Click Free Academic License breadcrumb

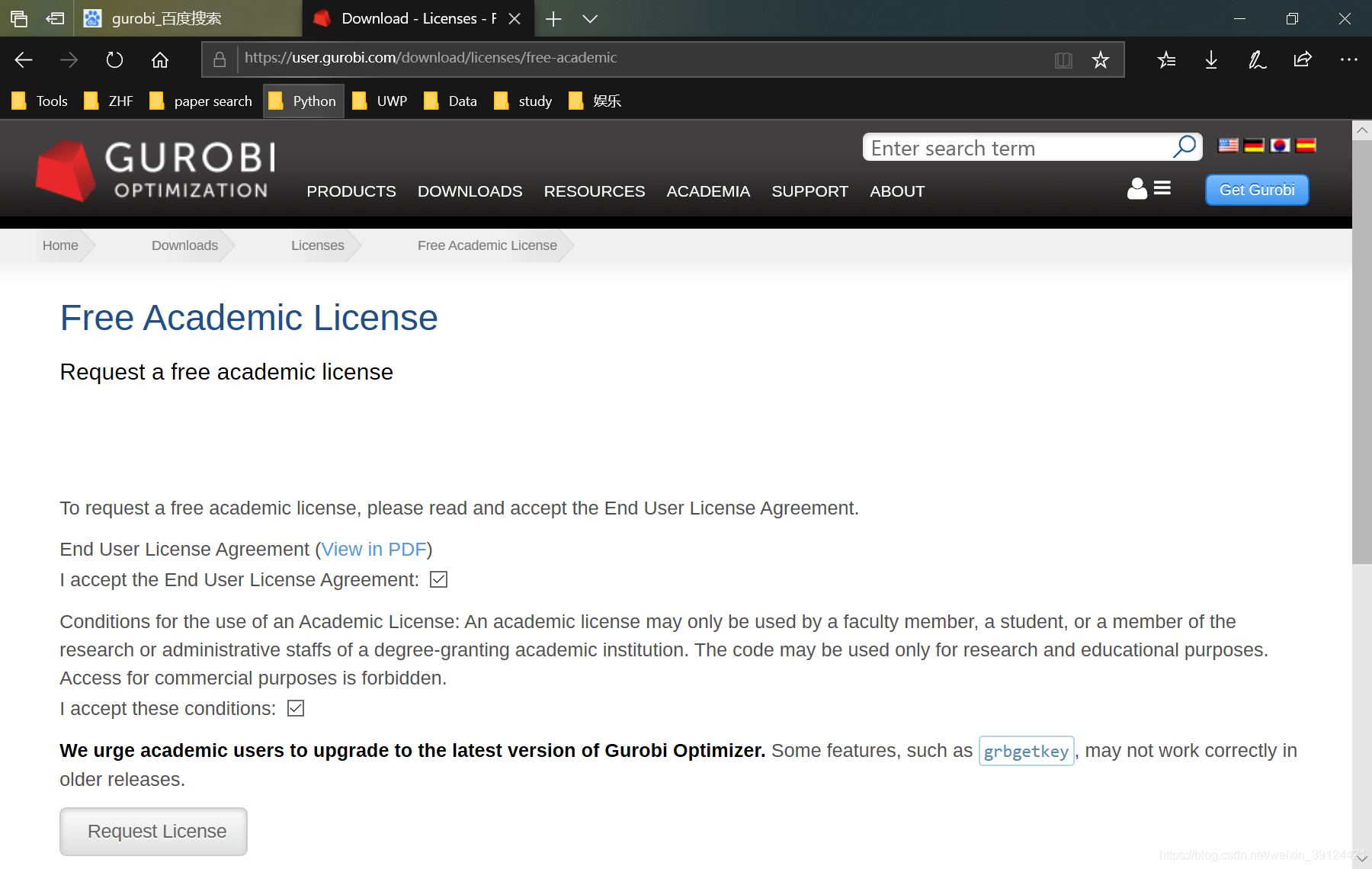[487, 245]
